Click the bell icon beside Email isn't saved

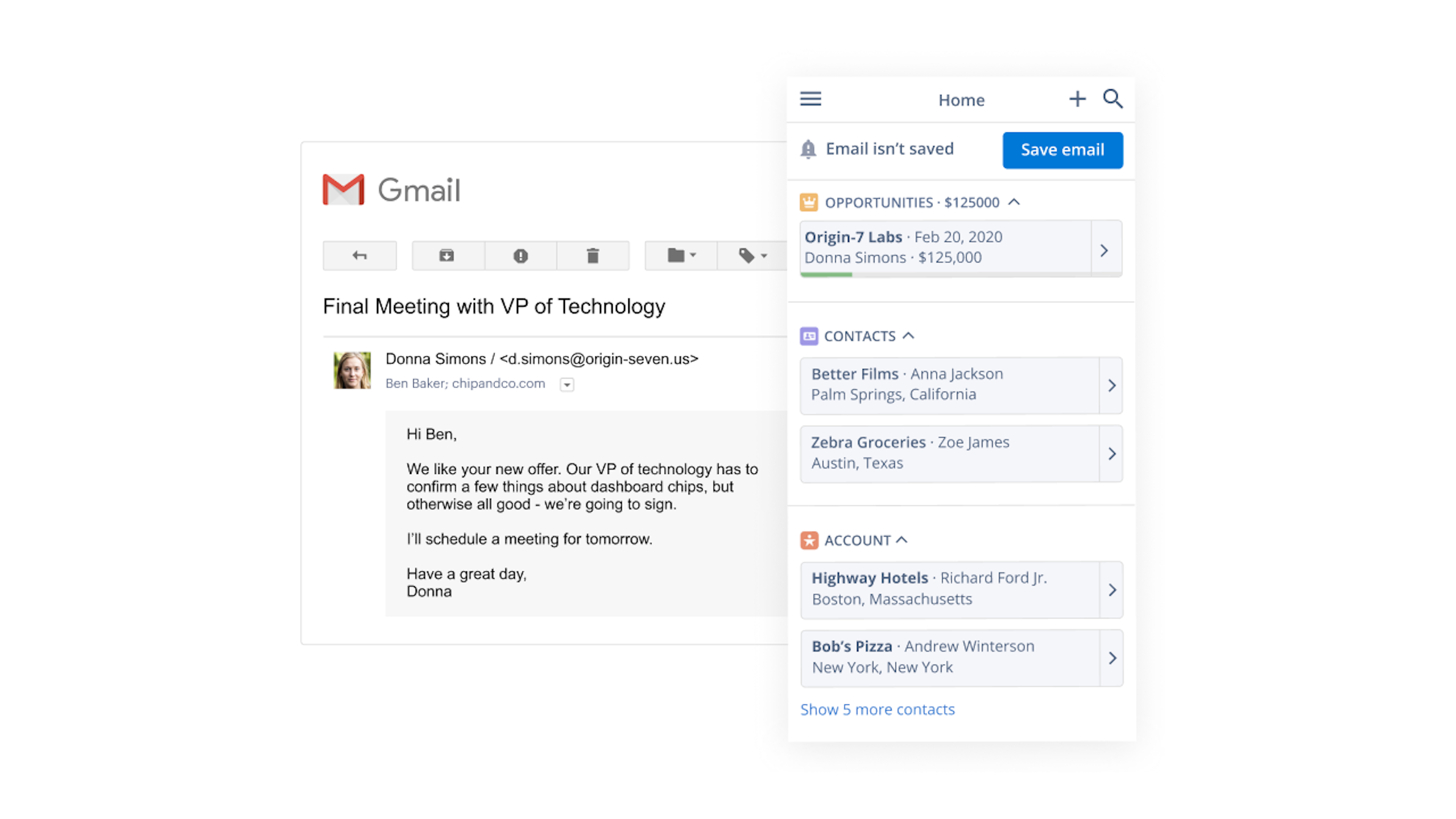point(808,149)
